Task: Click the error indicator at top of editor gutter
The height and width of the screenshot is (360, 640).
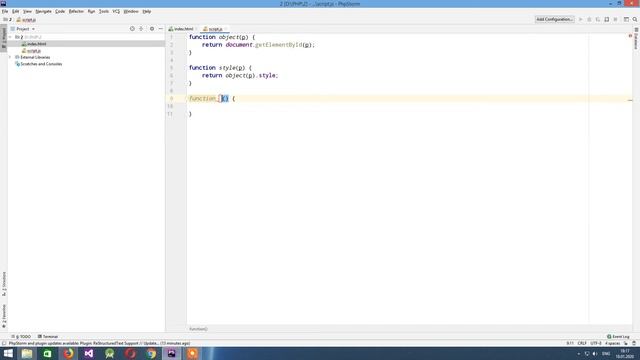Action: tap(630, 36)
